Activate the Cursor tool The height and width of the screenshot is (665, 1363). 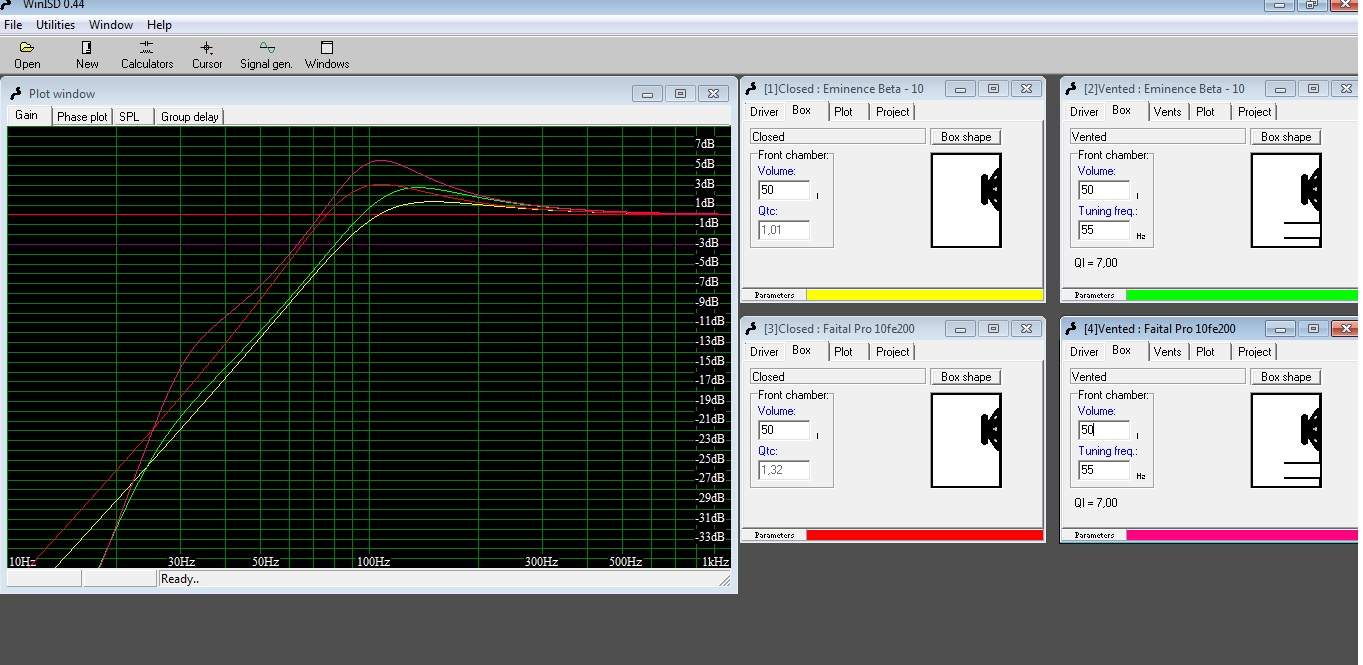pyautogui.click(x=207, y=55)
